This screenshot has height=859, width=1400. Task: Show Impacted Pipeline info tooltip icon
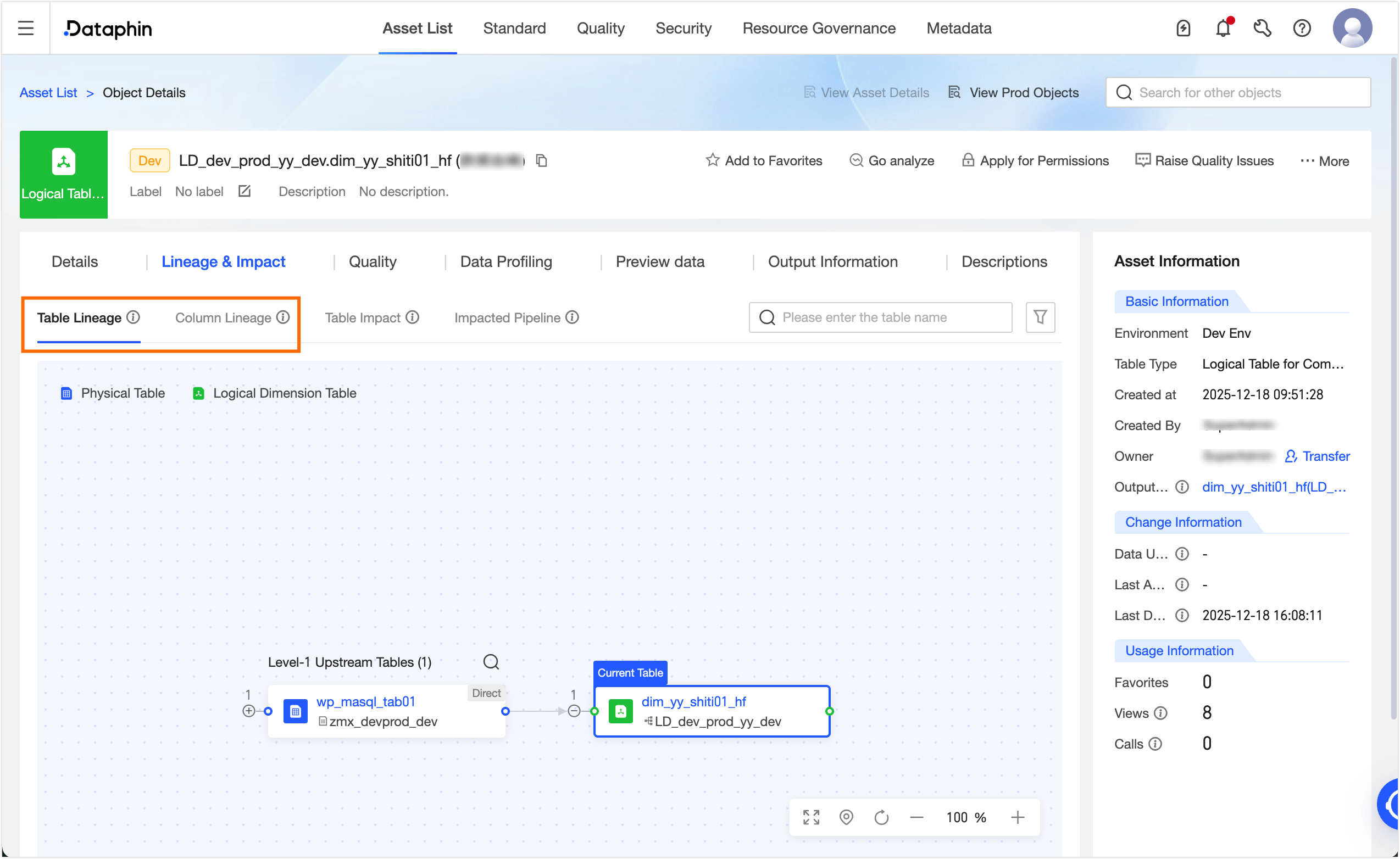[572, 317]
